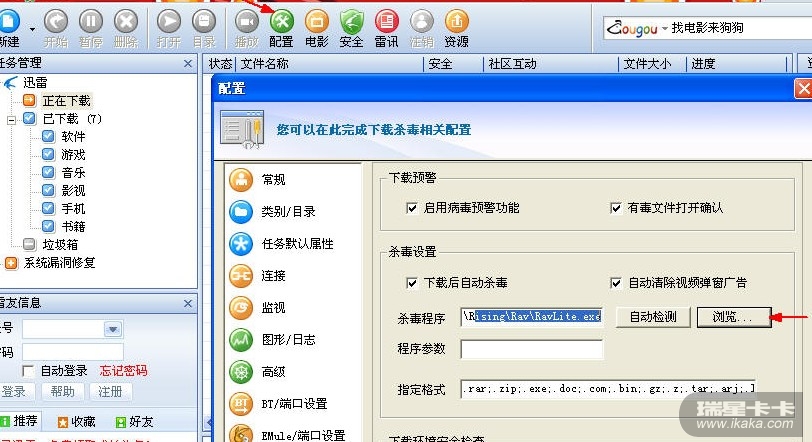Image resolution: width=812 pixels, height=442 pixels.
Task: Click the 新建 new task toolbar icon
Action: pyautogui.click(x=9, y=28)
